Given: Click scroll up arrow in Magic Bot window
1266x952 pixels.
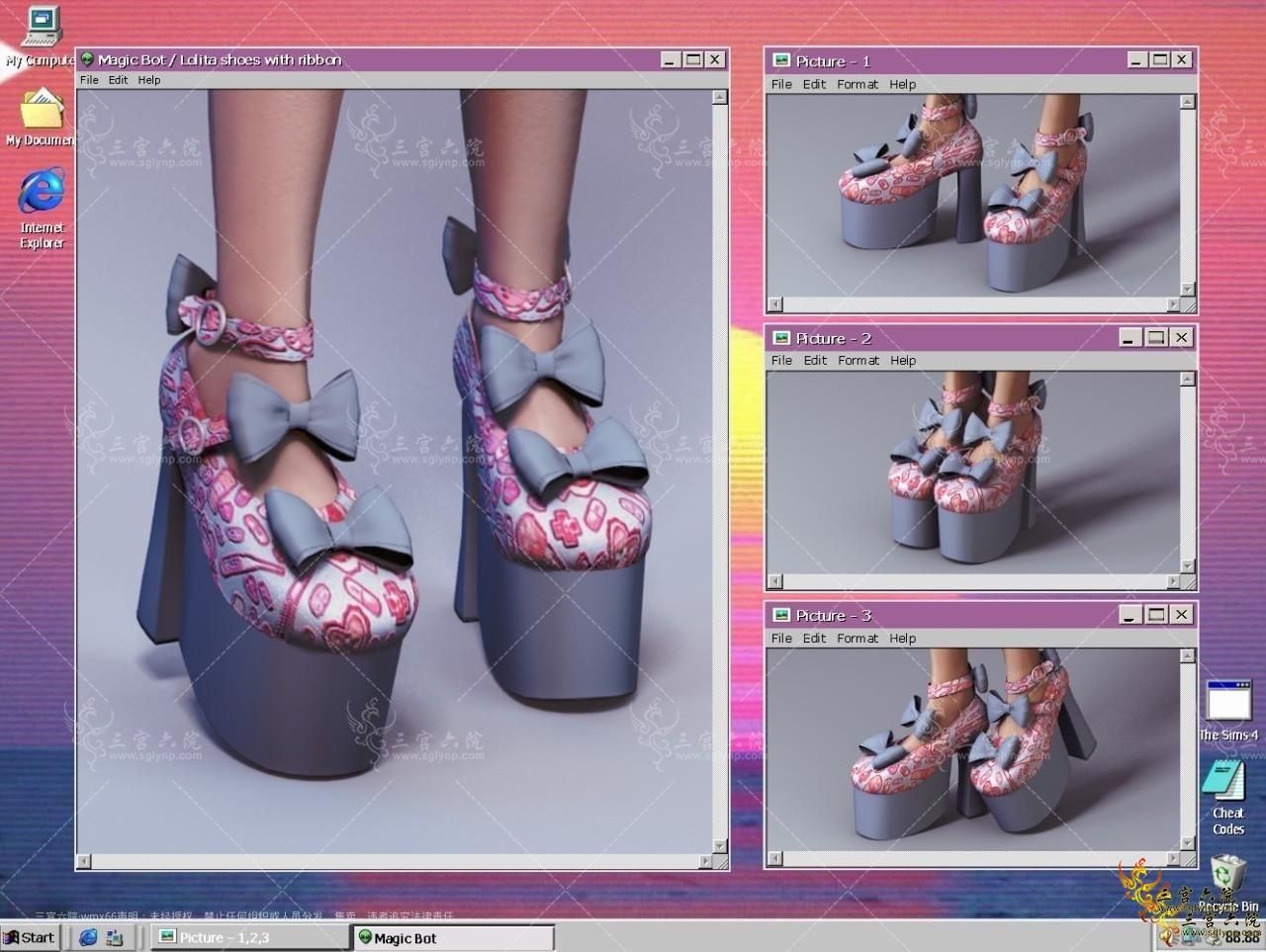Looking at the screenshot, I should point(720,97).
